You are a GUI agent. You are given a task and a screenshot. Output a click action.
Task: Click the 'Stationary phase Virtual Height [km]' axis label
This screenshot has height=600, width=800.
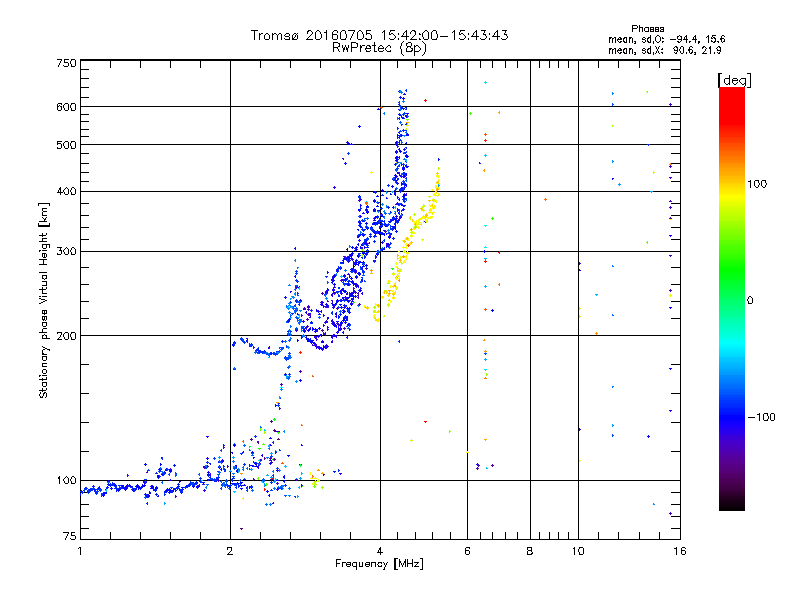43,300
